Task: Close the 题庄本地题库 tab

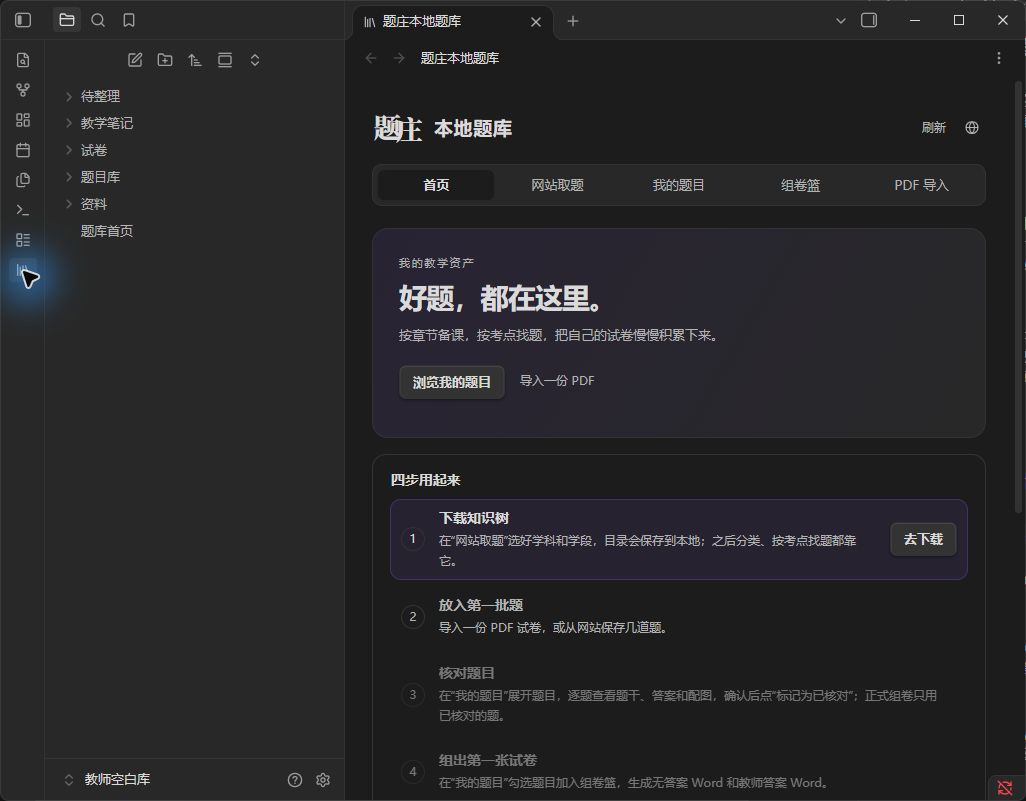Action: [x=535, y=22]
